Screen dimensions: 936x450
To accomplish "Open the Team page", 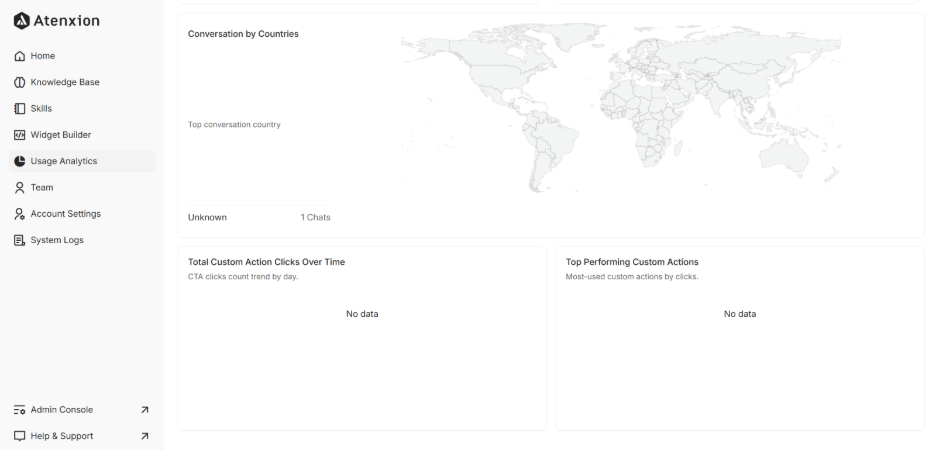I will [x=82, y=187].
